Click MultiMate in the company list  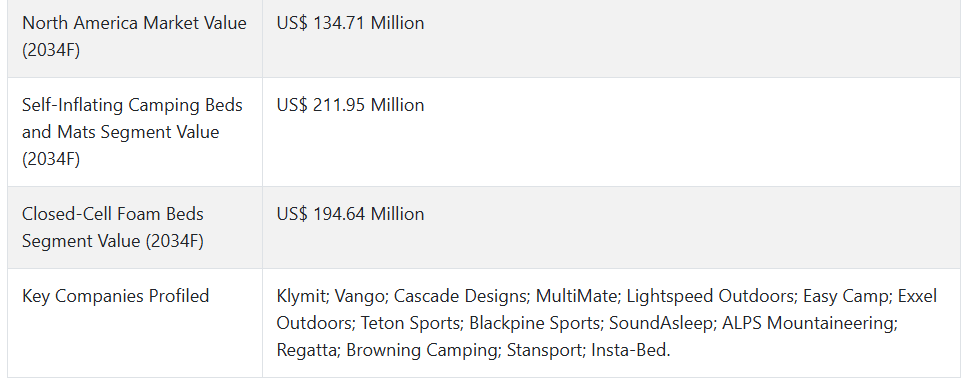point(575,296)
